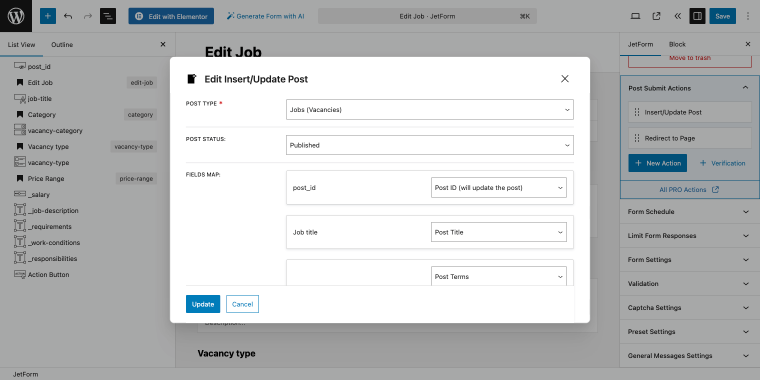Select the _responsibilities textarea icon

[19, 258]
